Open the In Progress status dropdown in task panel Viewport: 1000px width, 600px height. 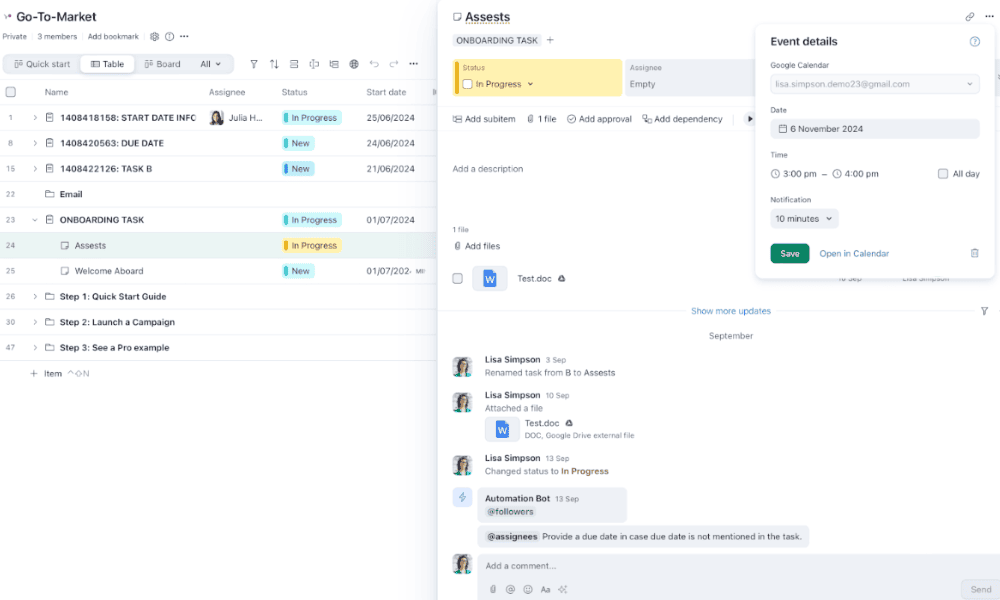[504, 84]
